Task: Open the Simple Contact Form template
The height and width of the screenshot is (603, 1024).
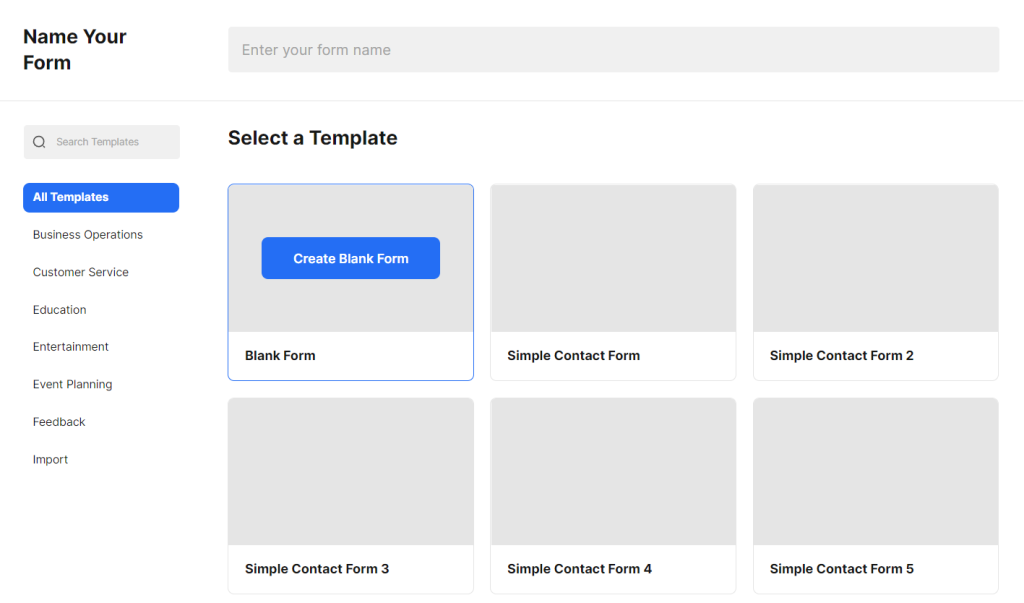Action: point(612,257)
